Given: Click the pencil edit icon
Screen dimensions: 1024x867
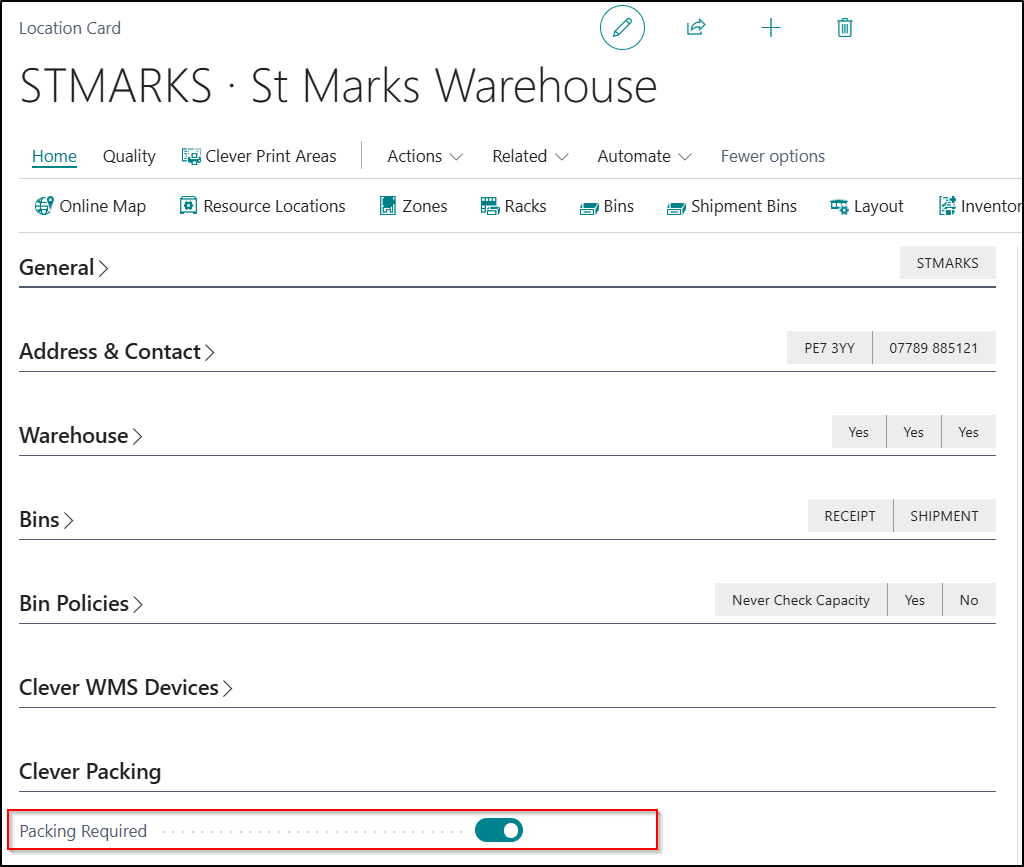Looking at the screenshot, I should pyautogui.click(x=622, y=28).
